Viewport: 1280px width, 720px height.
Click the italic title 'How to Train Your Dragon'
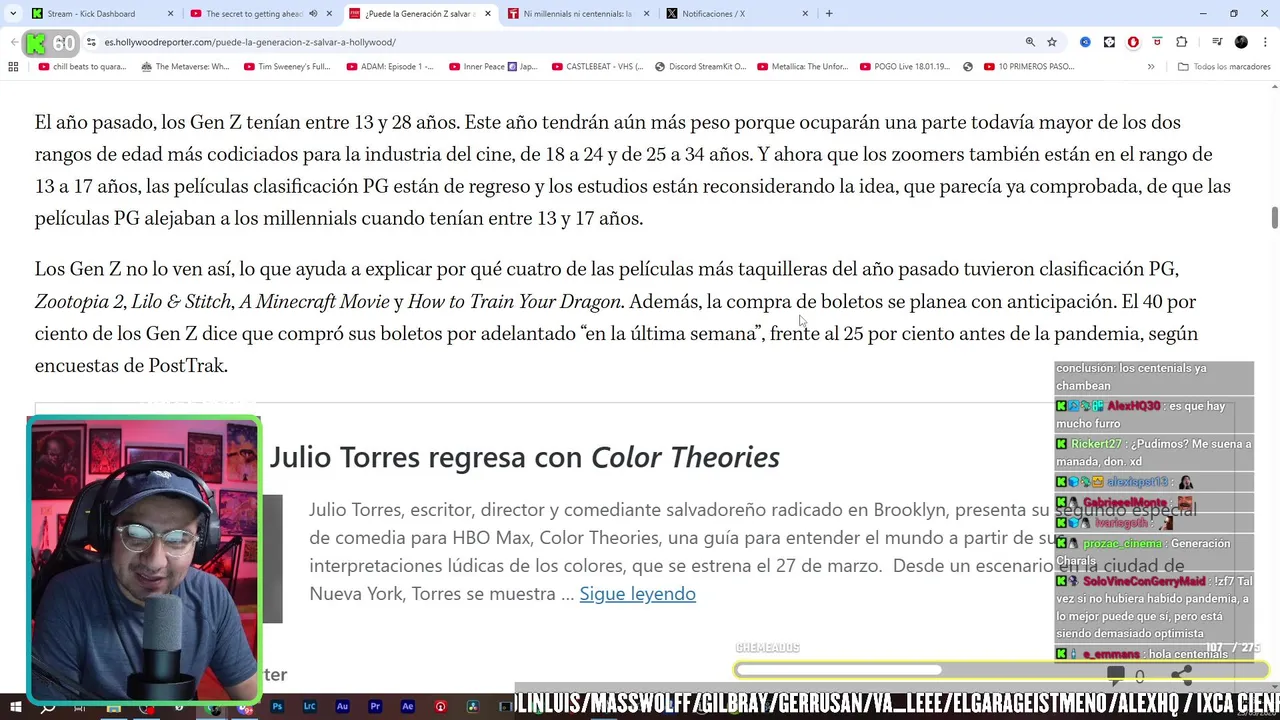[514, 302]
